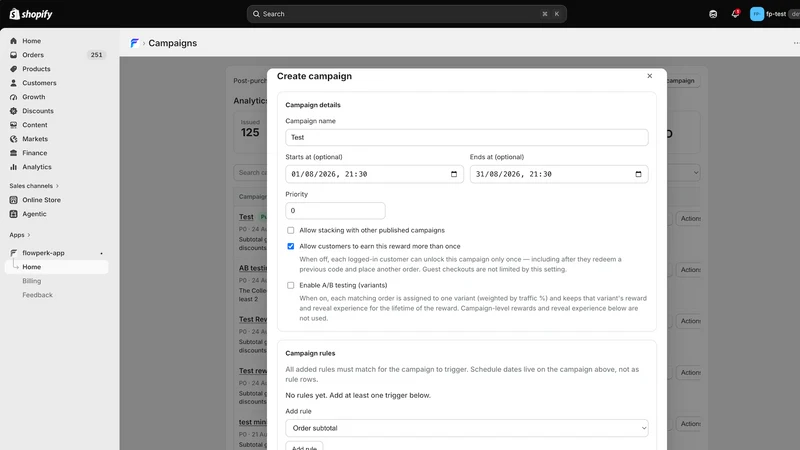
Task: Click the Ends at date field
Action: [559, 174]
